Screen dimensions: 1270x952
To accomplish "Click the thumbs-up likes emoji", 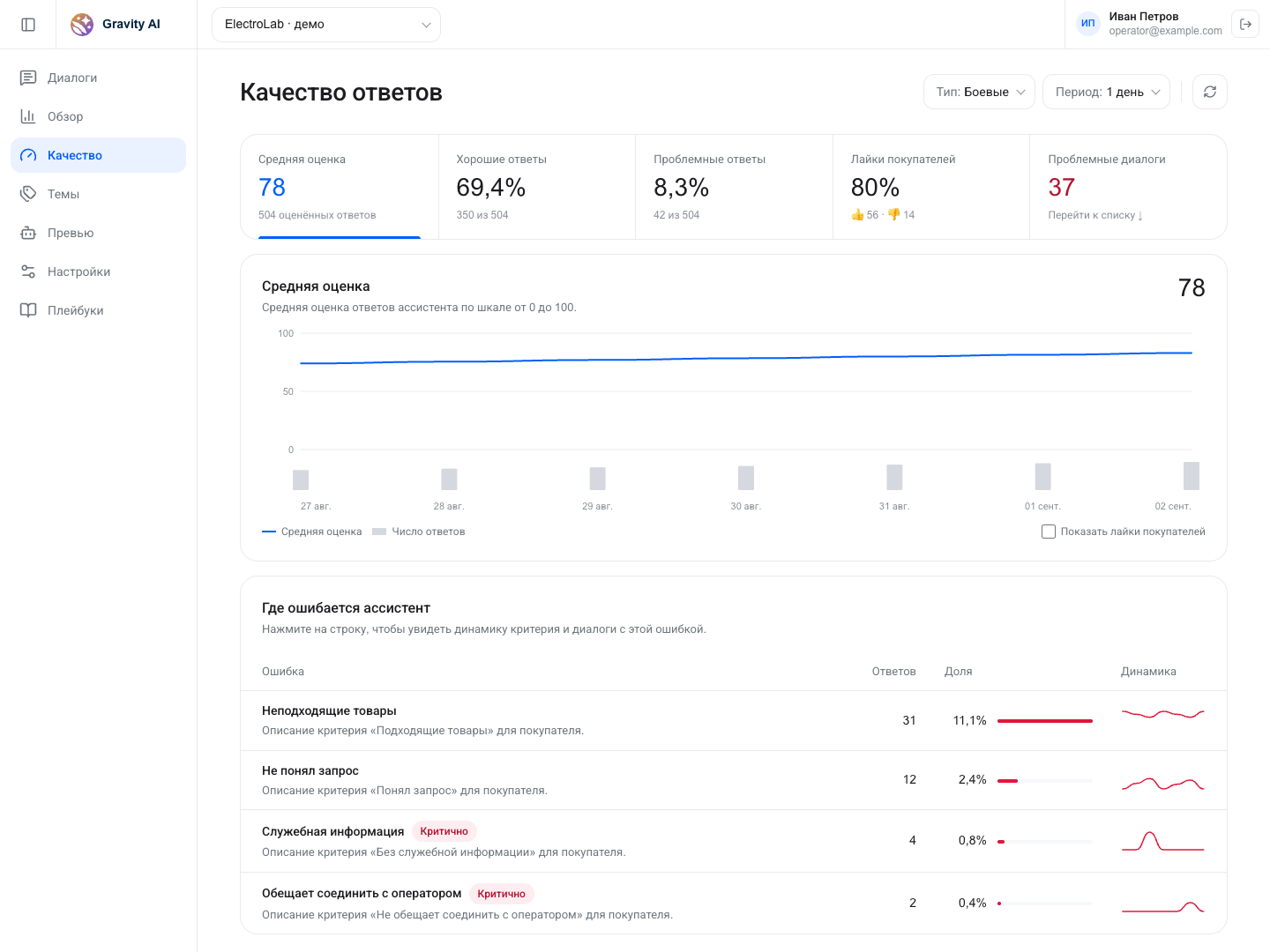I will (857, 215).
